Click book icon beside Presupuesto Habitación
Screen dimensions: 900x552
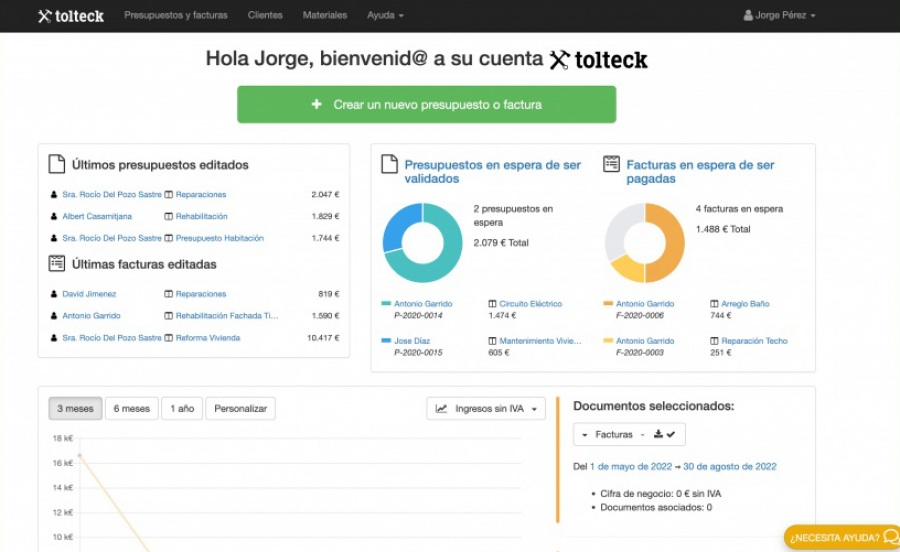click(169, 238)
